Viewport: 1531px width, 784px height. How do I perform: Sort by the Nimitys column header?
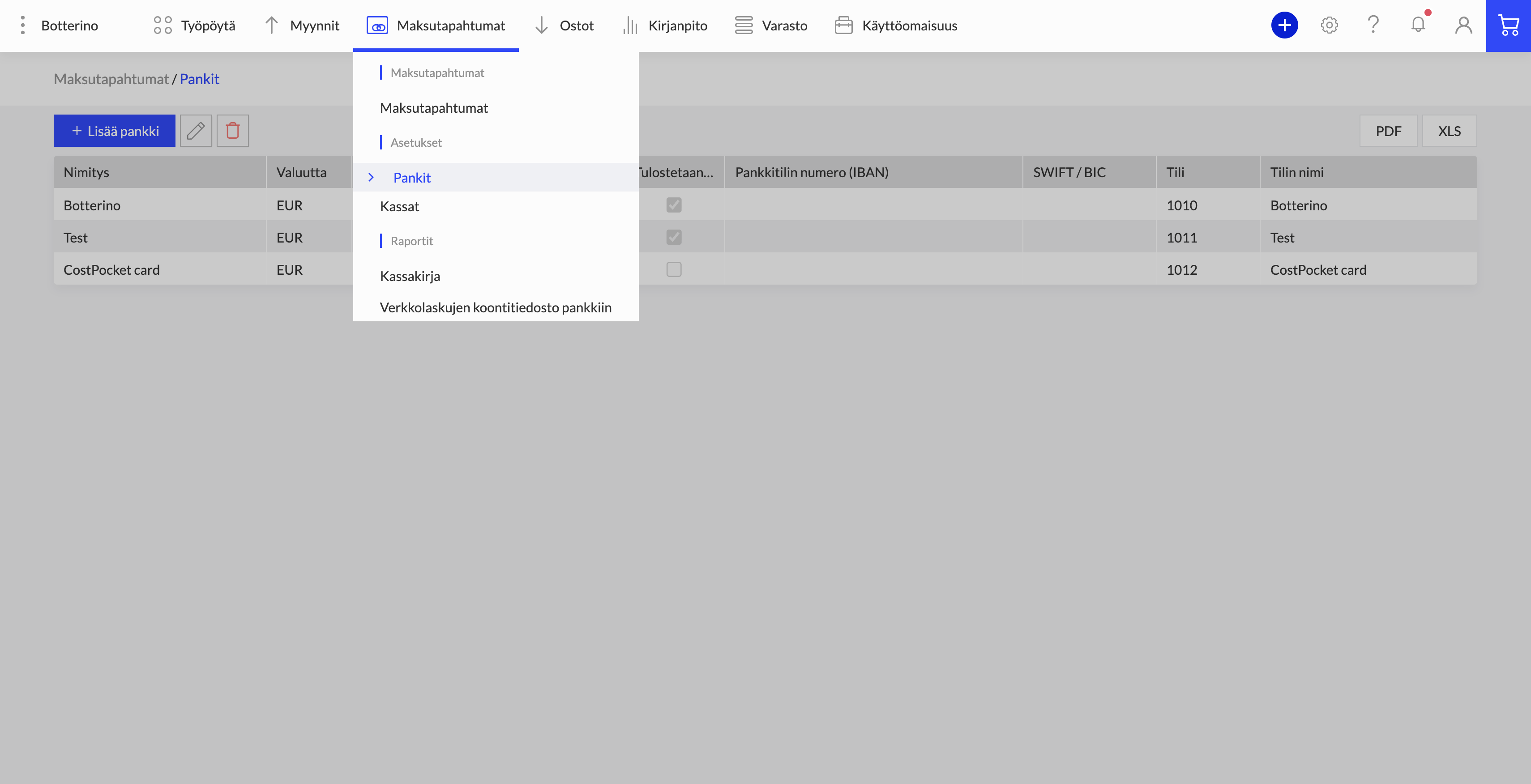point(87,172)
